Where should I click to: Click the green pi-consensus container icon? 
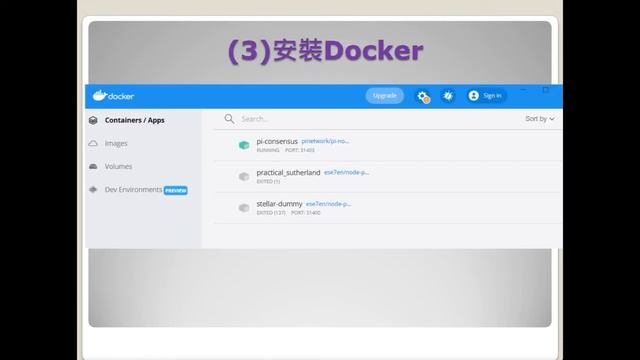244,145
